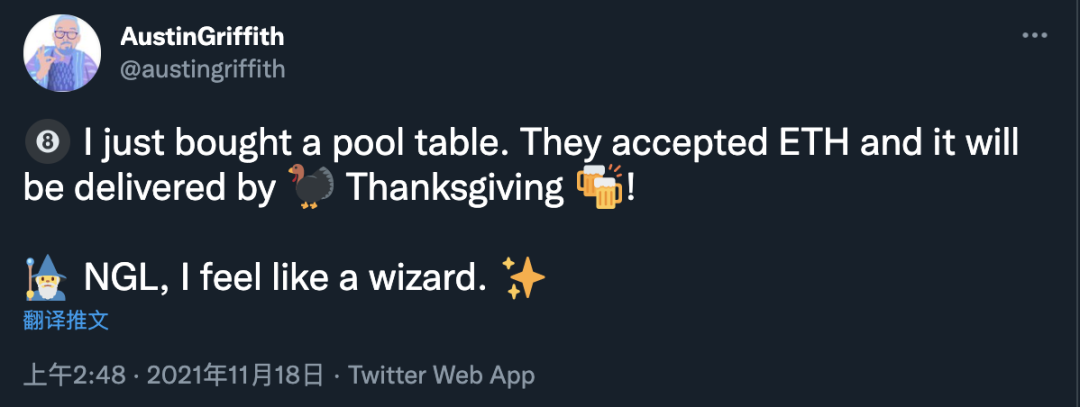Click the 翻译推文 translate tweet link
This screenshot has height=407, width=1080.
click(x=66, y=321)
